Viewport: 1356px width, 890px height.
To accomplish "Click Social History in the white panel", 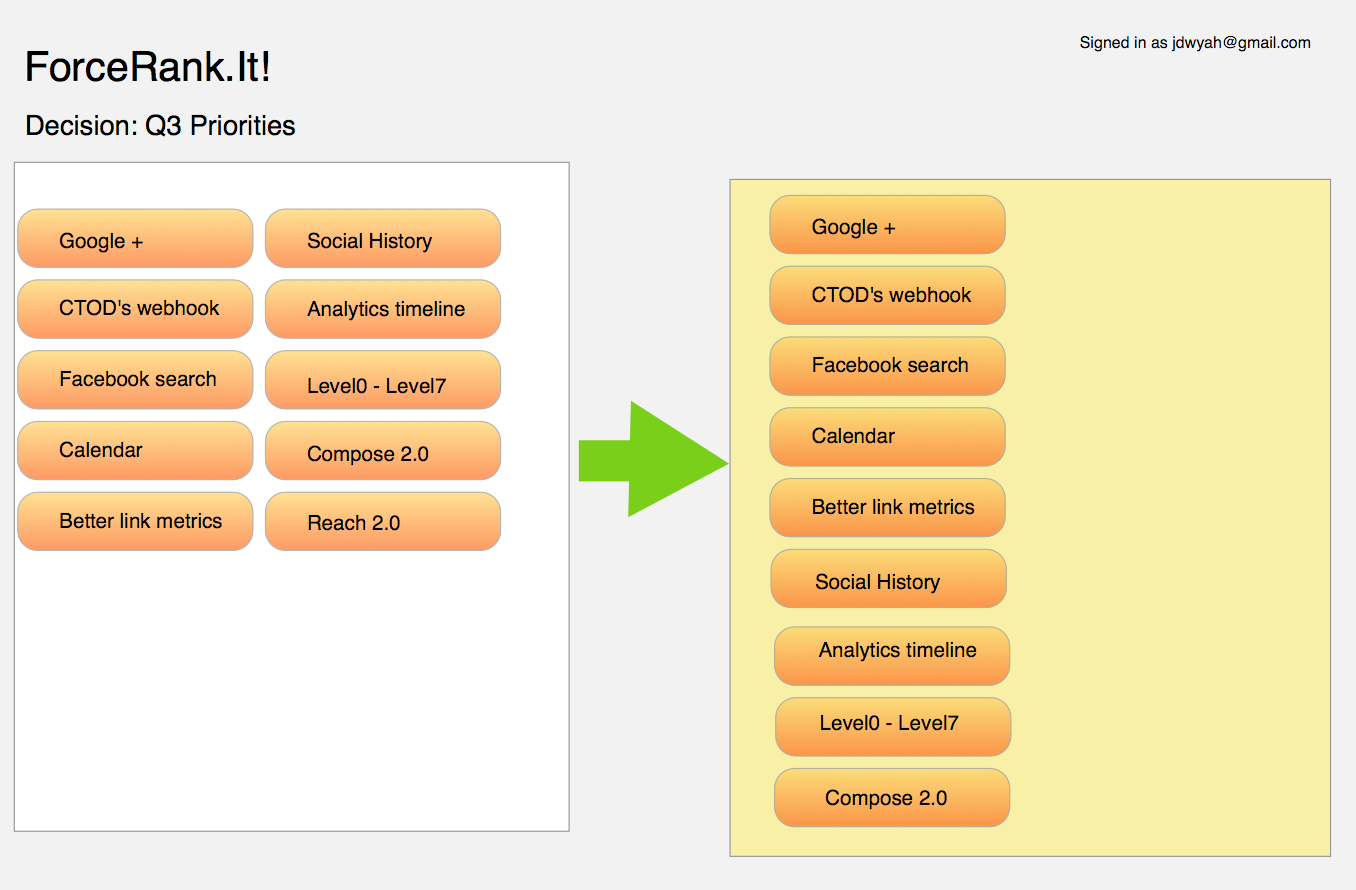I will [x=382, y=239].
